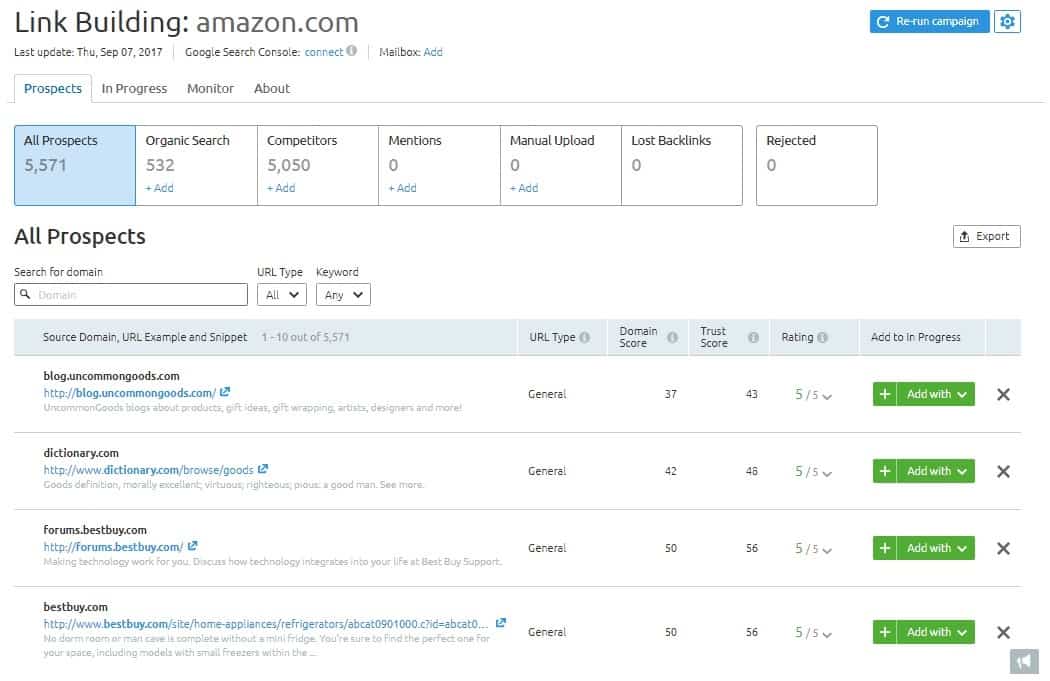Viewport: 1050px width, 681px height.
Task: Click the Mailbox Add link
Action: [x=433, y=52]
